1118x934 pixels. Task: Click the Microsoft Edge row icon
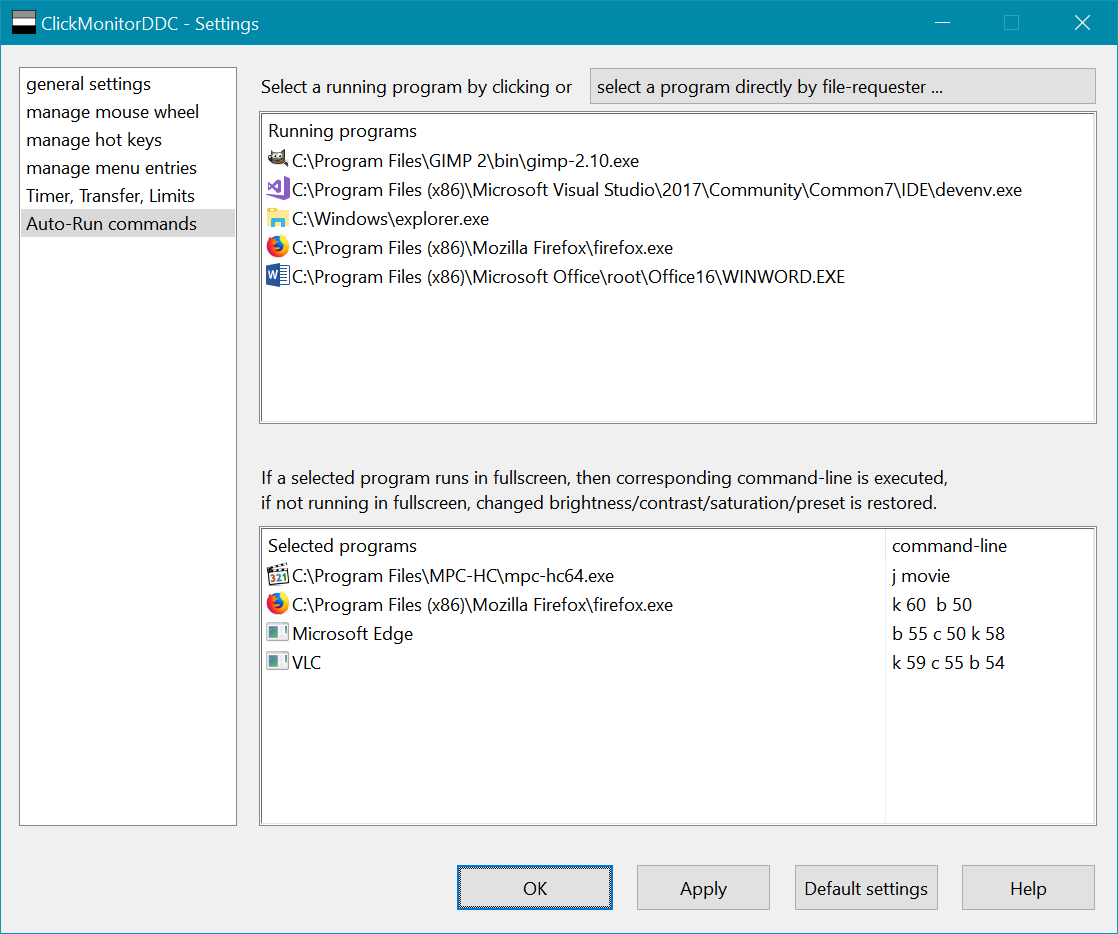277,632
